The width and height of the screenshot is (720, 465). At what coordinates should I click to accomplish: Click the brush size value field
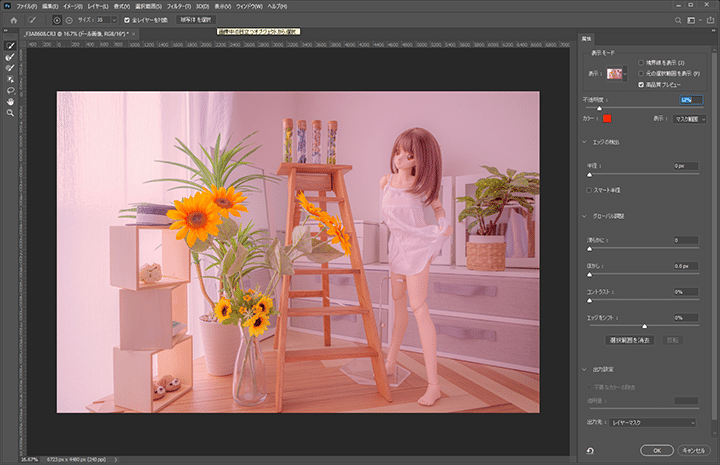coord(103,20)
